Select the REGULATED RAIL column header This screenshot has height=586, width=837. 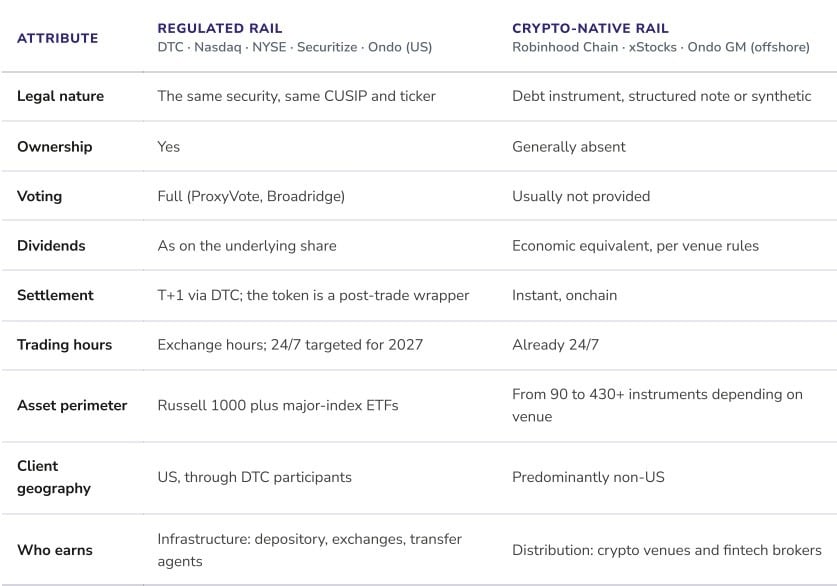click(220, 28)
